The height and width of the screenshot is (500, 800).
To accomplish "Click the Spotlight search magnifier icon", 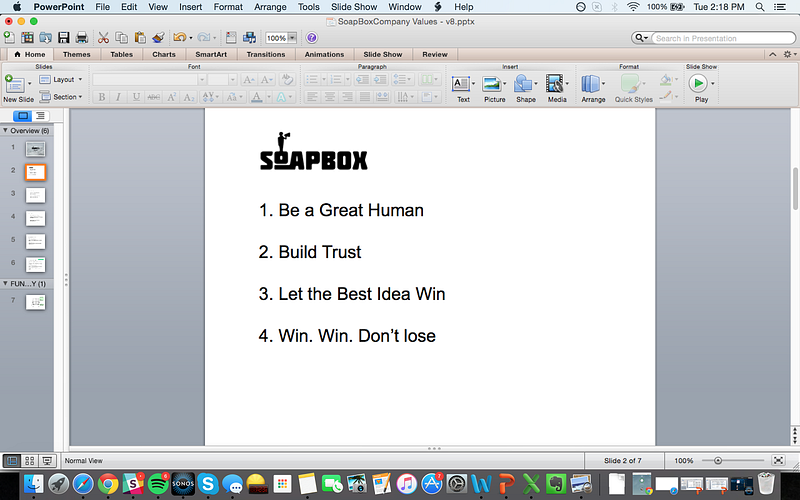I will pyautogui.click(x=760, y=7).
